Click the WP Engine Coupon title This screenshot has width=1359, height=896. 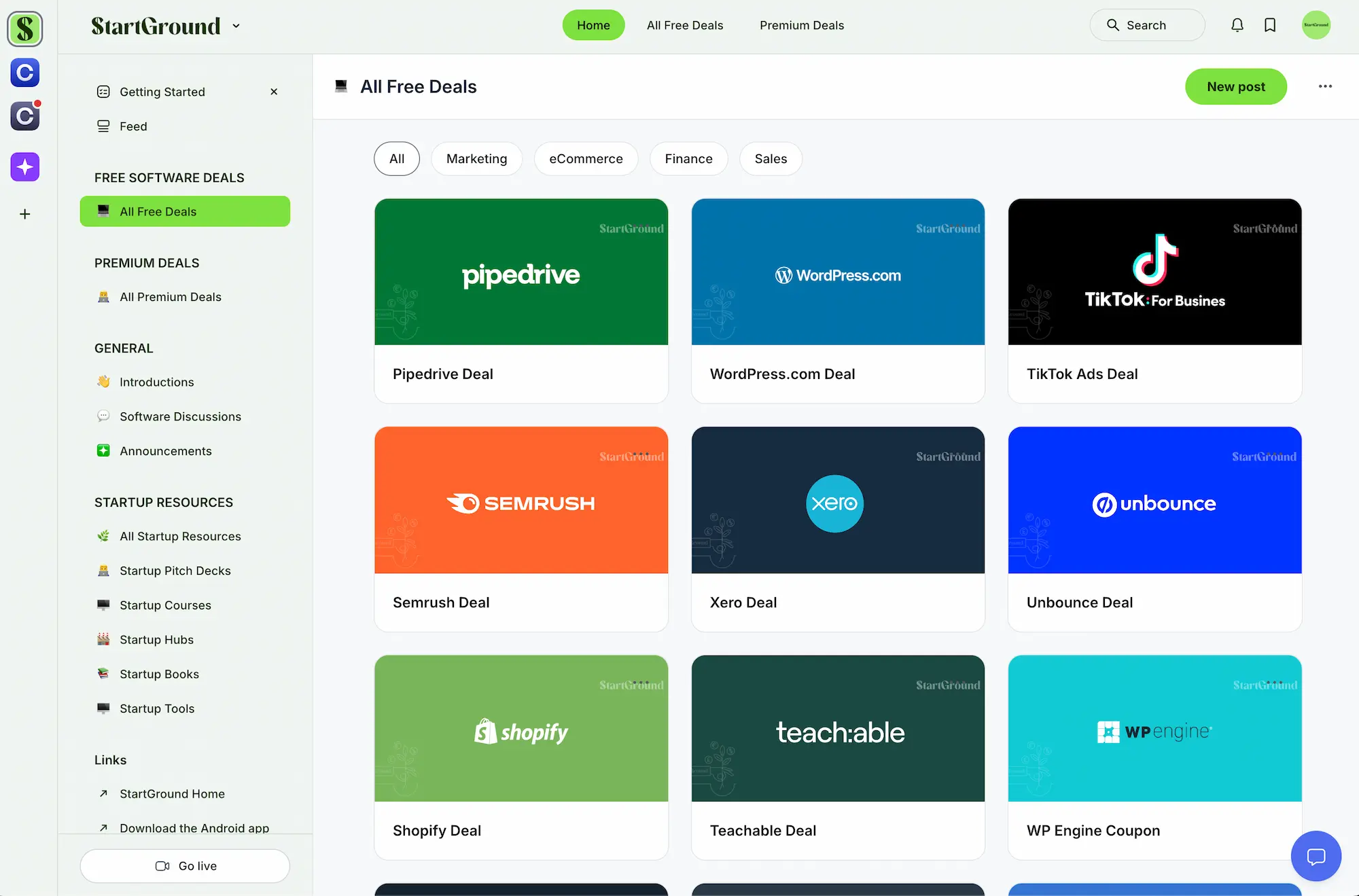coord(1093,830)
